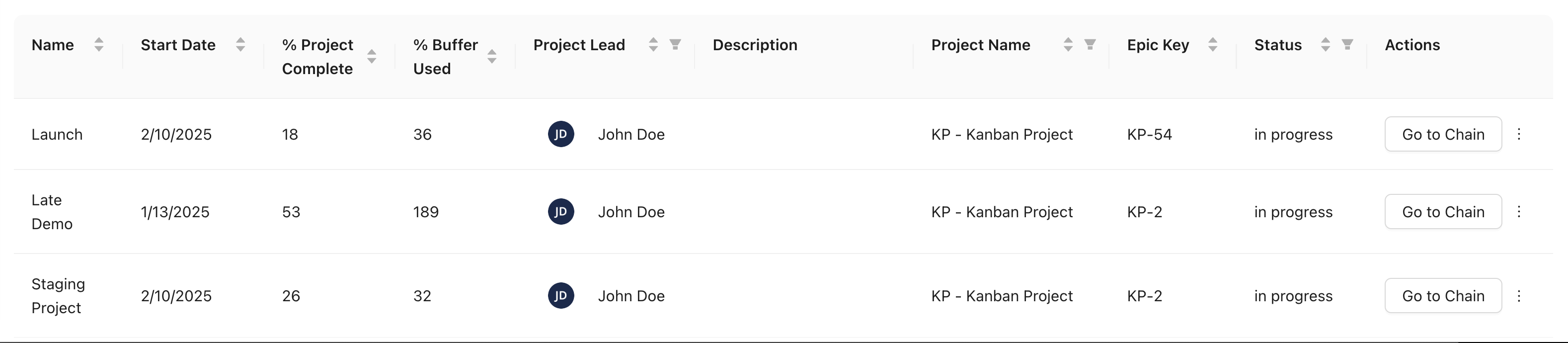Open Project Name filter icon
This screenshot has width=1568, height=343.
pyautogui.click(x=1090, y=44)
